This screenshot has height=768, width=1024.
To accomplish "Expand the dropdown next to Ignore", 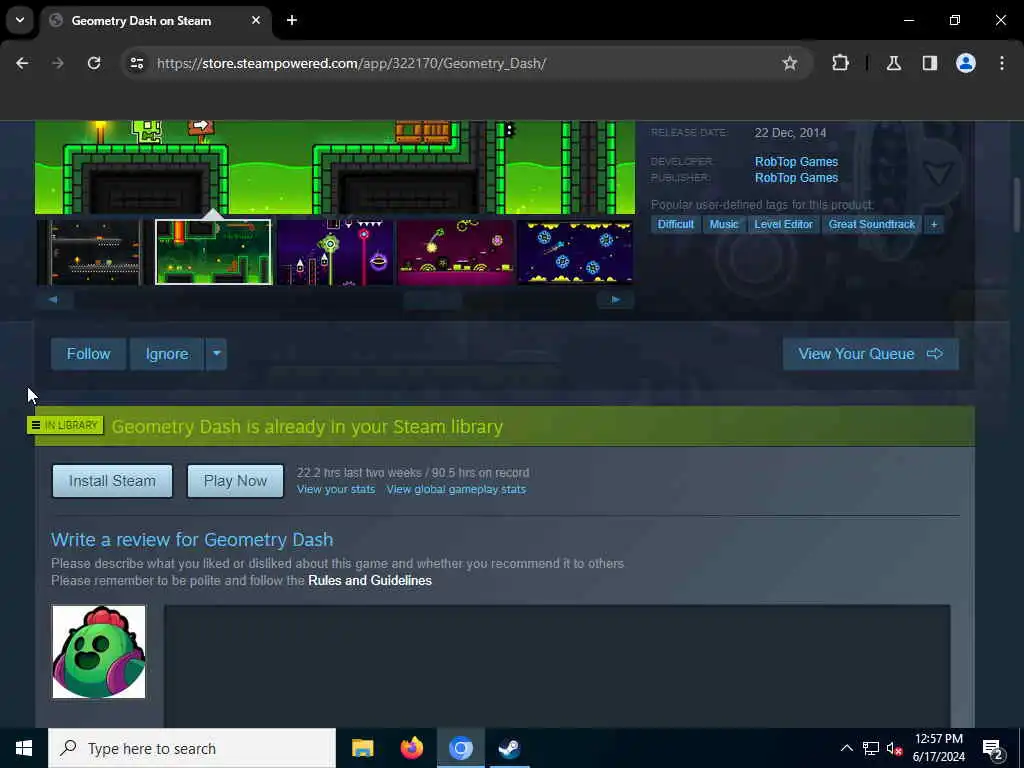I will (x=216, y=354).
